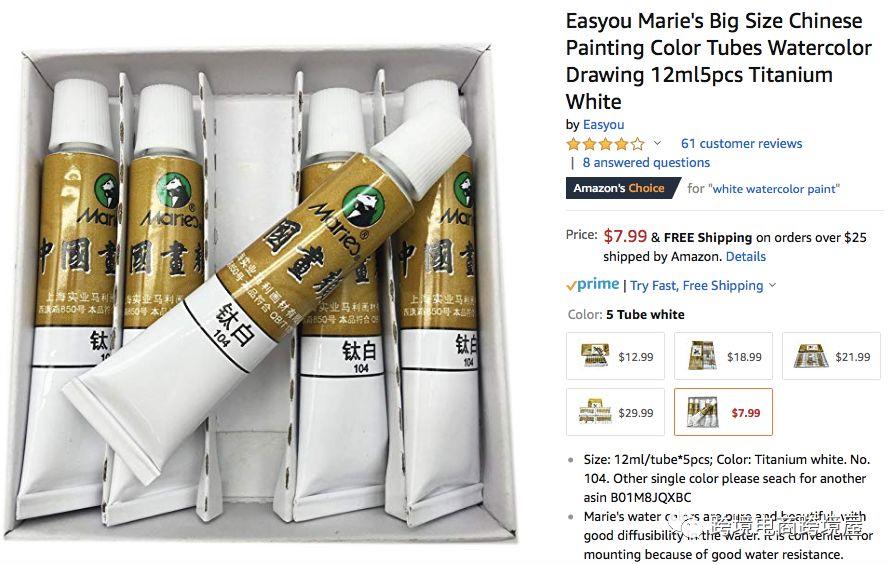Select the $18.99 color option
The height and width of the screenshot is (565, 892).
tap(724, 356)
